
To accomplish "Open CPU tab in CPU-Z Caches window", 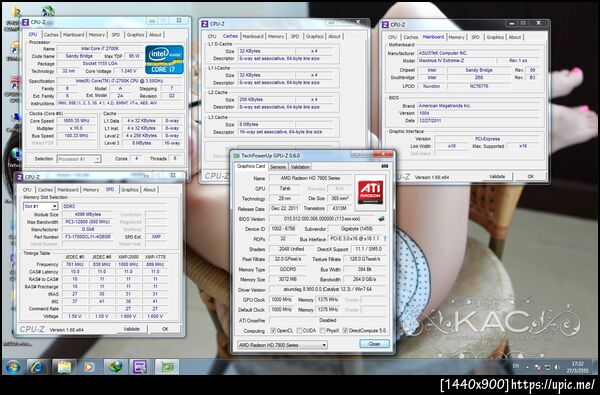I will click(x=212, y=36).
